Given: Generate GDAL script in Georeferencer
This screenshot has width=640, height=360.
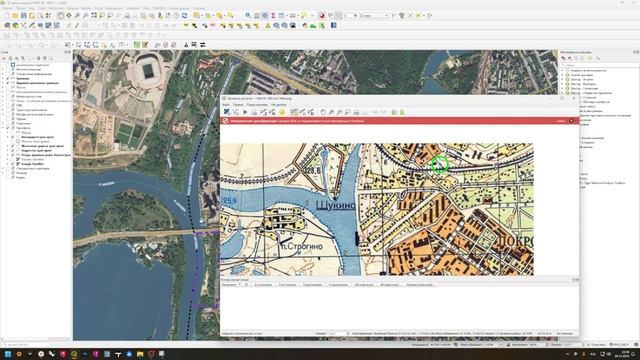Looking at the screenshot, I should [254, 112].
